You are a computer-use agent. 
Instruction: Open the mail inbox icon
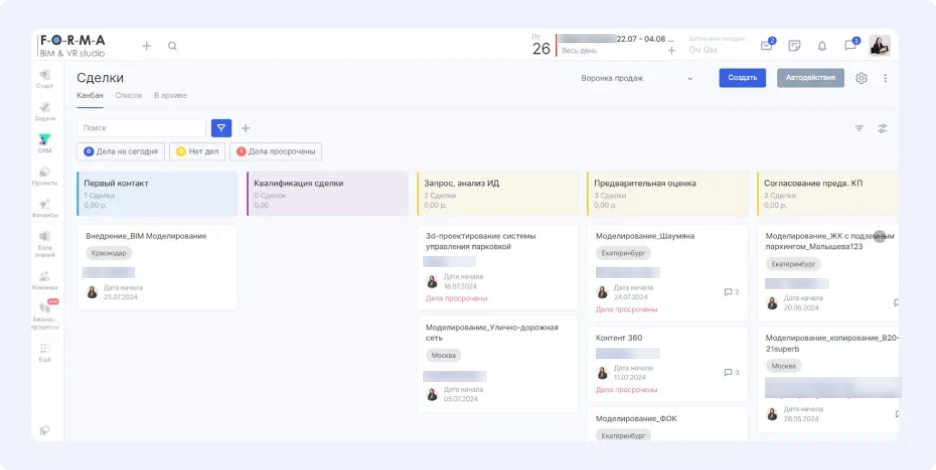766,46
